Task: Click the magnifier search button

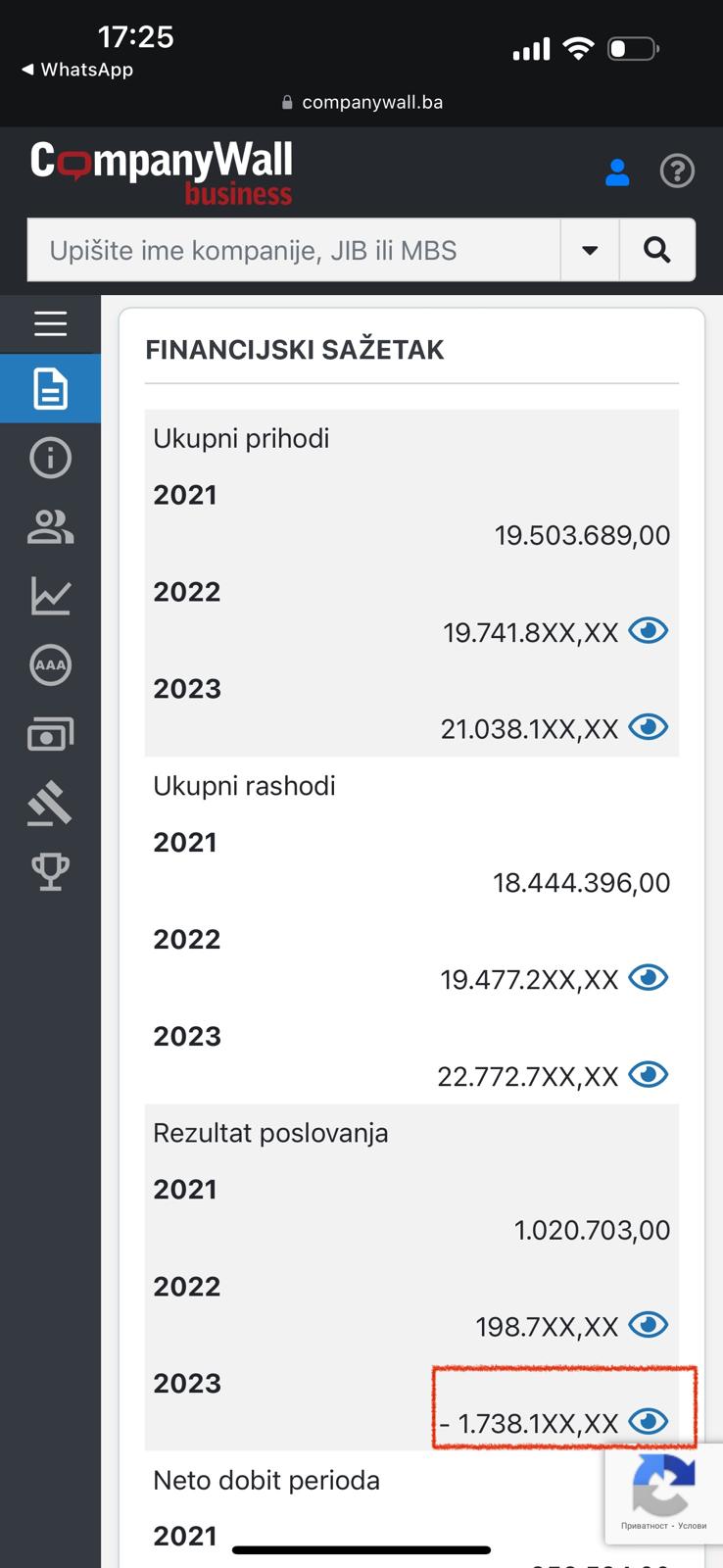Action: click(x=657, y=250)
